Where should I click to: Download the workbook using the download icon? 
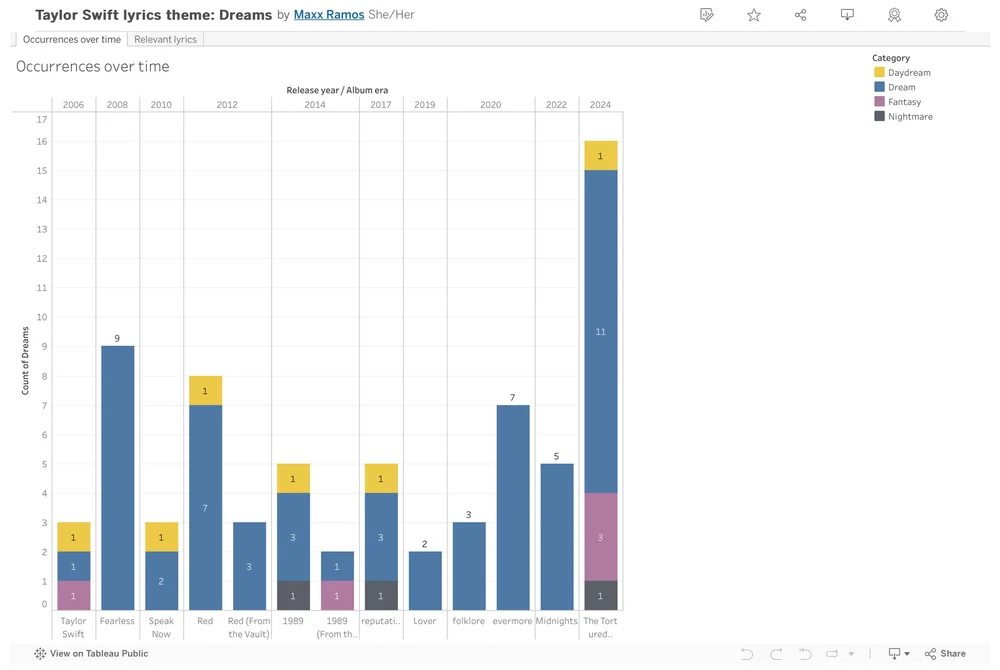(847, 14)
